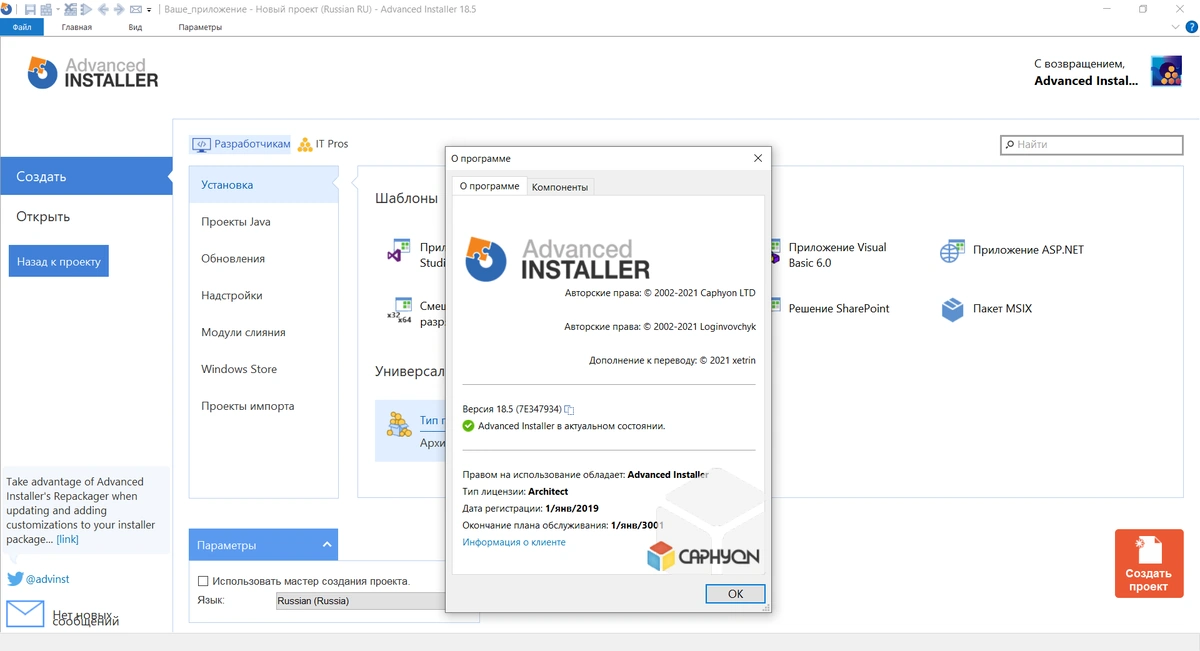Click the messages envelope icon in sidebar

[25, 613]
